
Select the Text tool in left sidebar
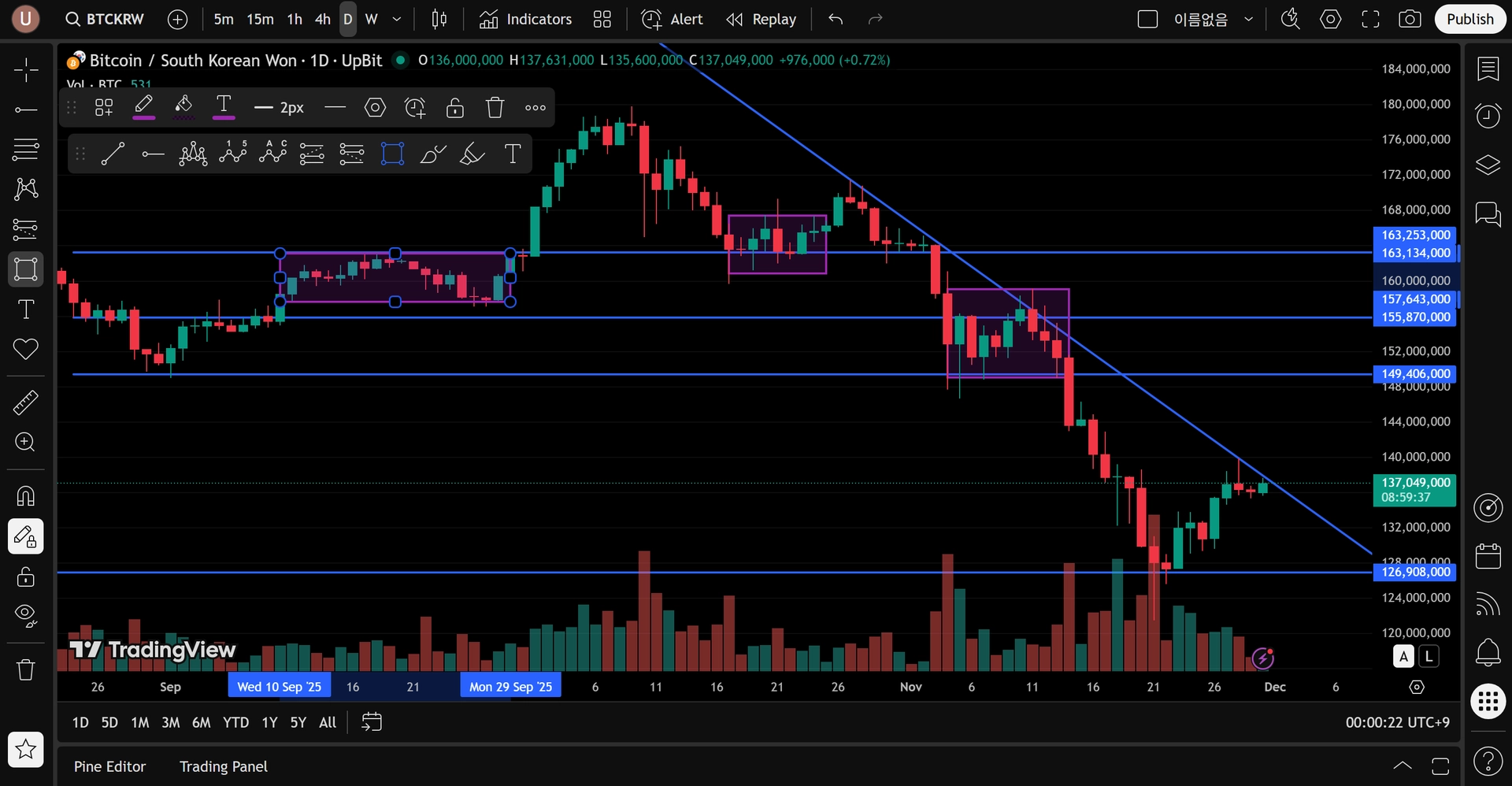[x=26, y=310]
